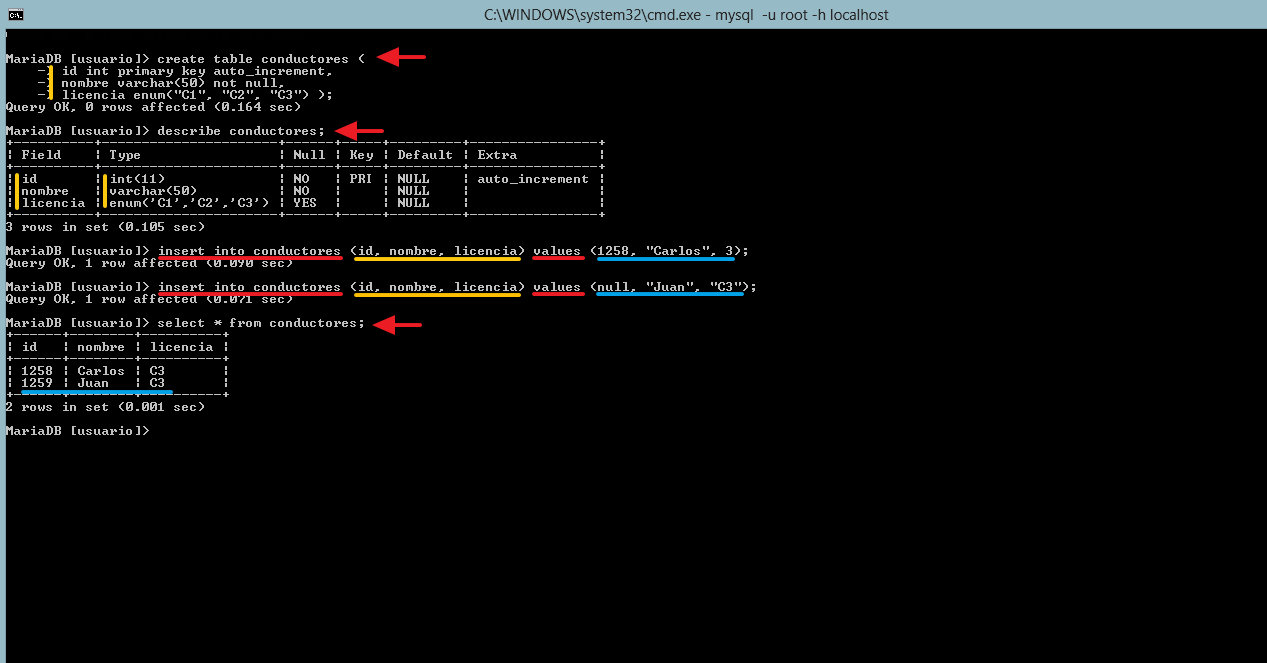Select the int(11) type cell
Viewport: 1267px width, 663px height.
coord(137,179)
